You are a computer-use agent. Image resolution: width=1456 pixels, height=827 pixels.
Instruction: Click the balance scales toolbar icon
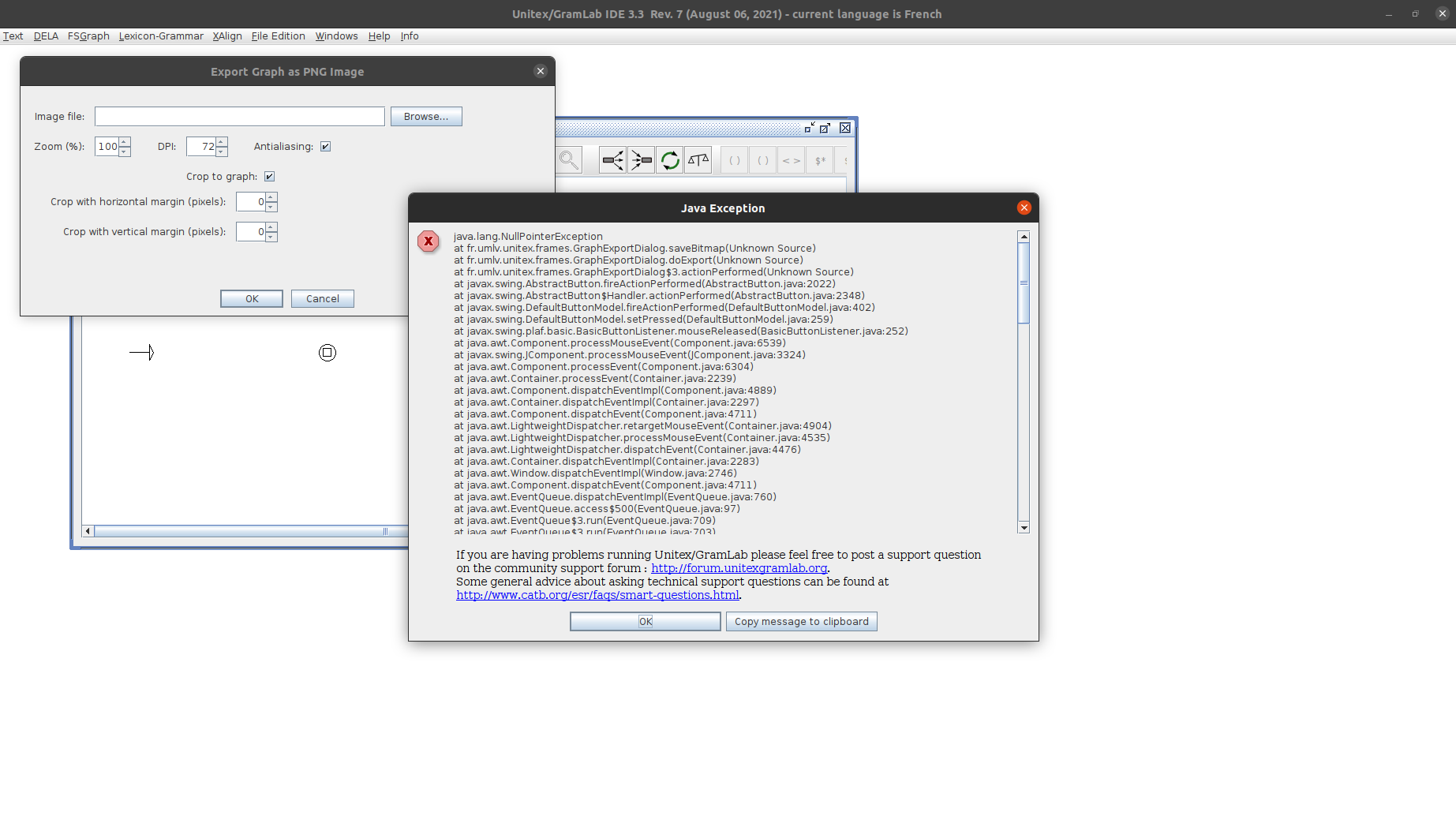tap(698, 160)
